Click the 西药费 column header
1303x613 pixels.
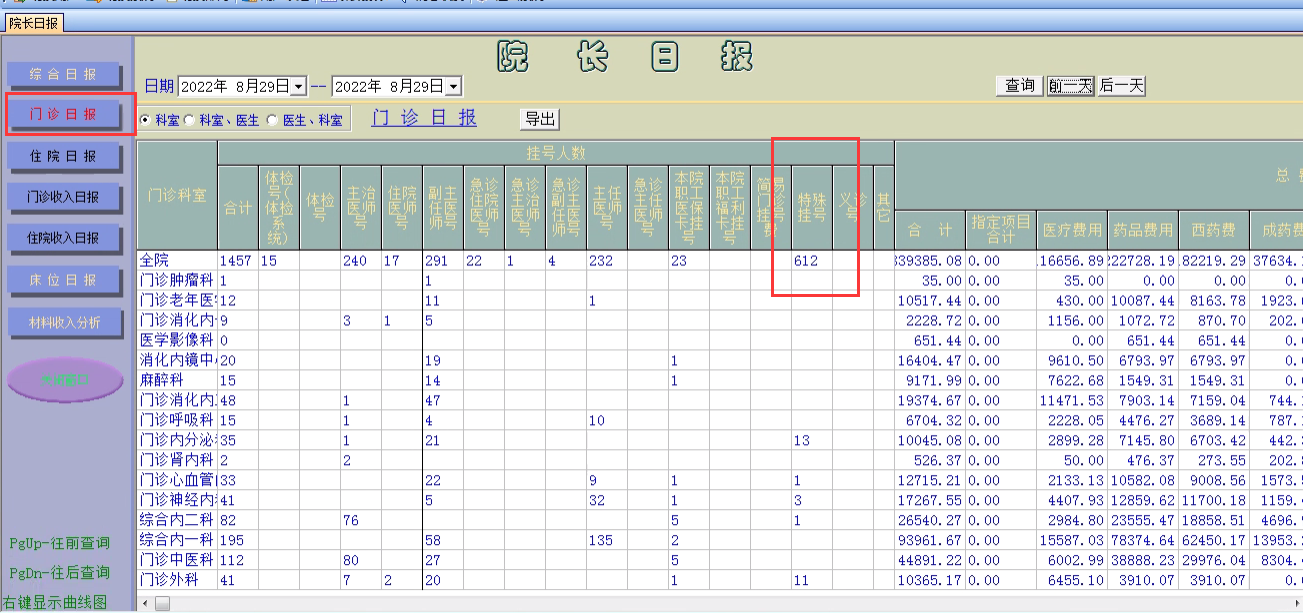pos(1213,230)
